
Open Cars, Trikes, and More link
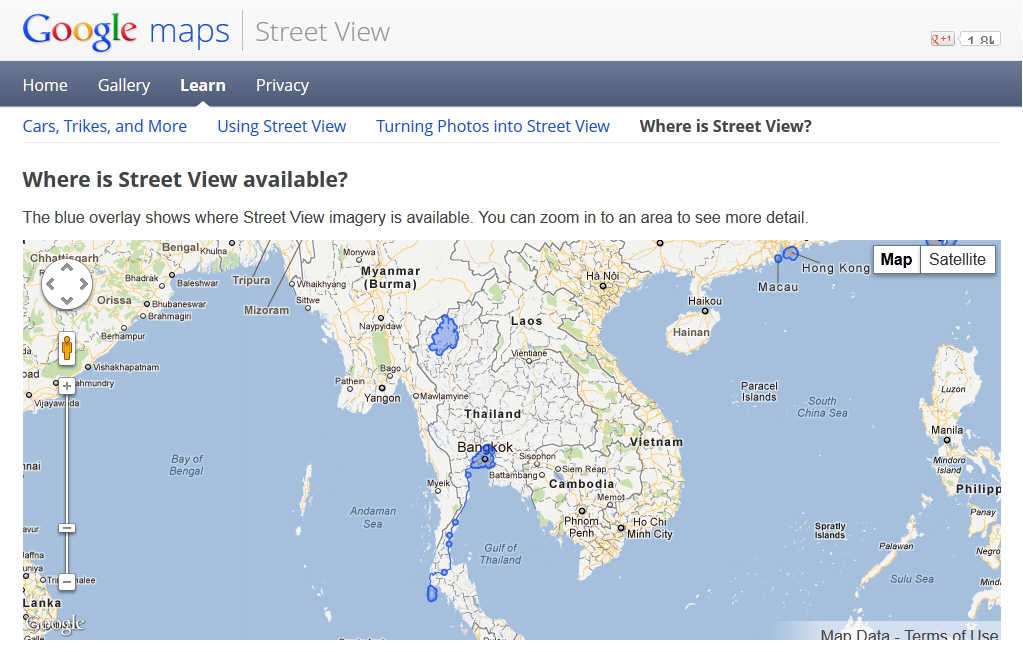pos(105,126)
